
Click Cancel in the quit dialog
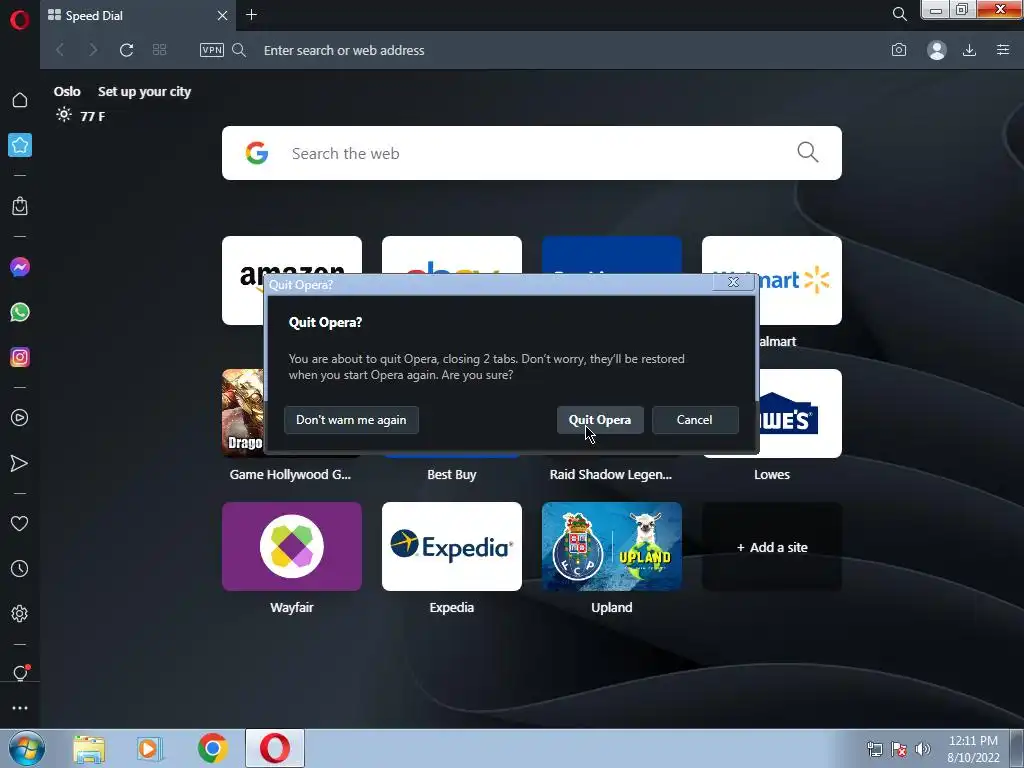click(x=695, y=420)
